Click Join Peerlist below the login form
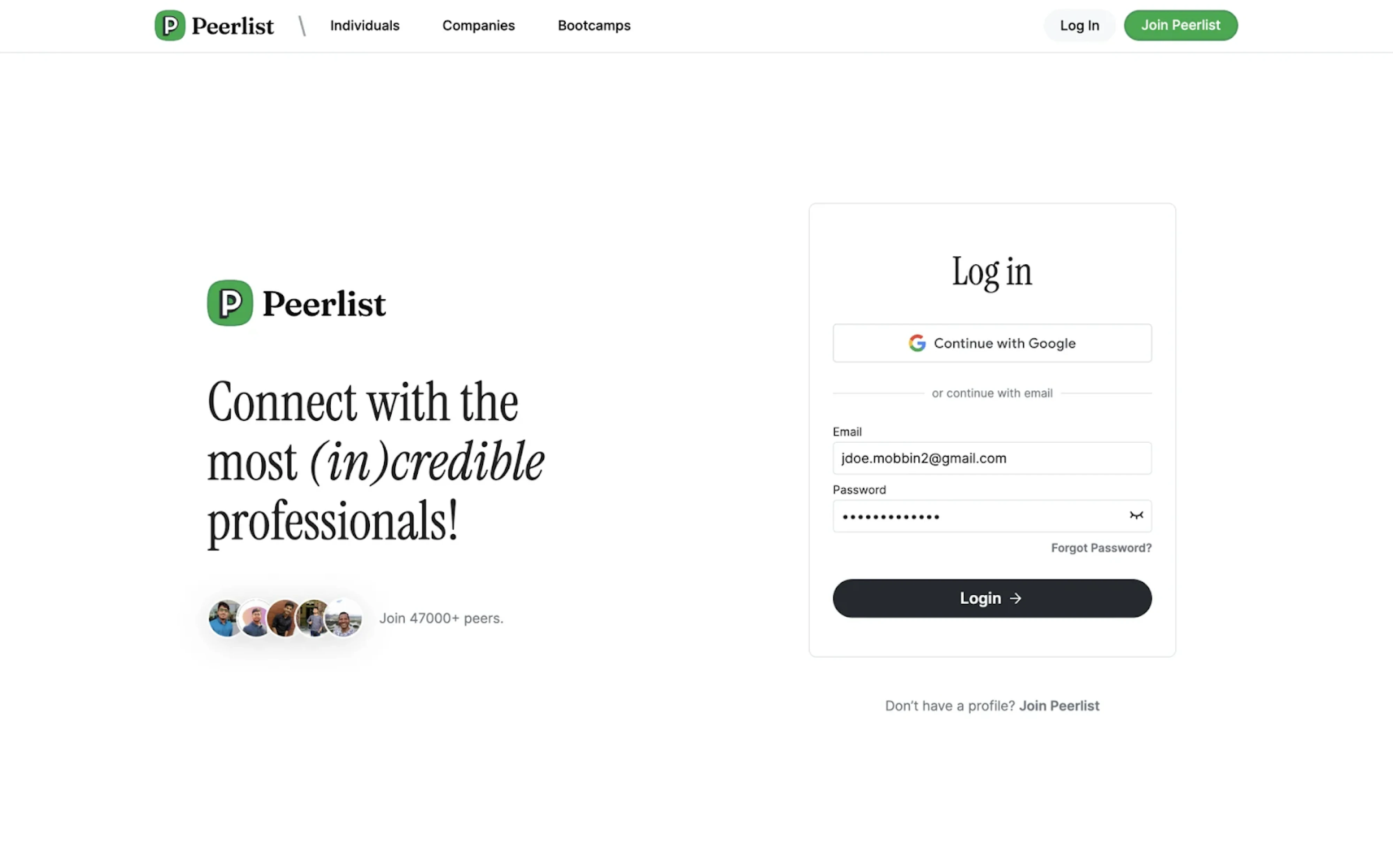Viewport: 1393px width, 868px height. click(x=1060, y=706)
